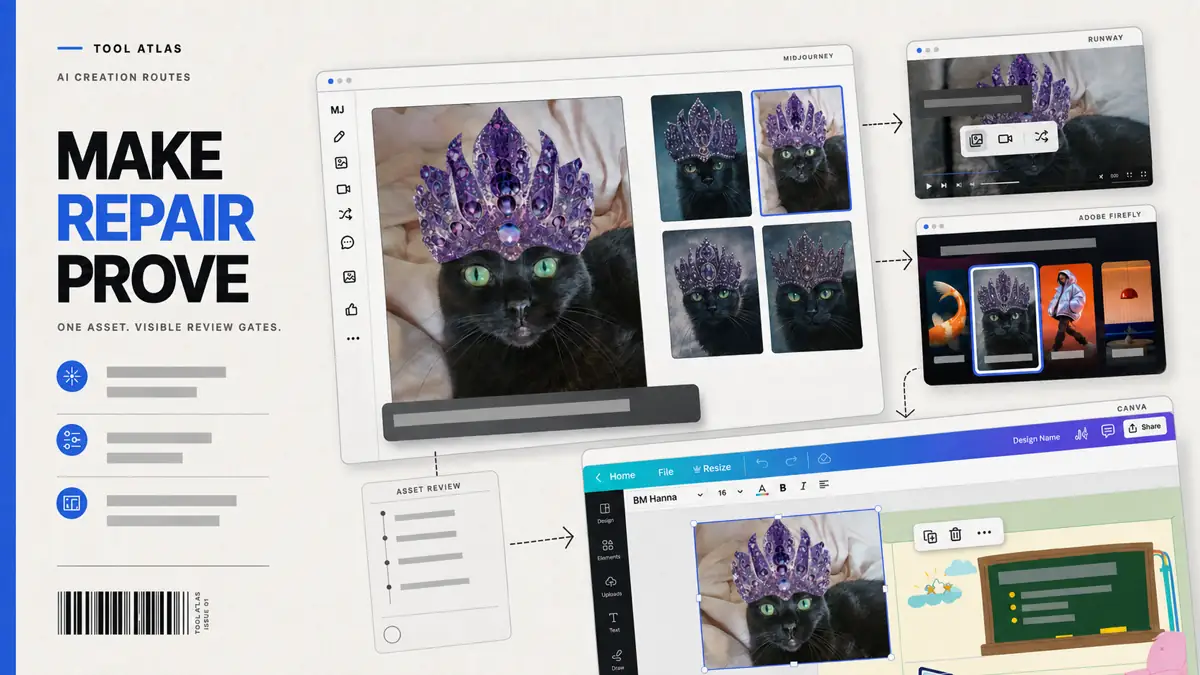Open the text color picker in Canva
The width and height of the screenshot is (1200, 675).
click(762, 489)
